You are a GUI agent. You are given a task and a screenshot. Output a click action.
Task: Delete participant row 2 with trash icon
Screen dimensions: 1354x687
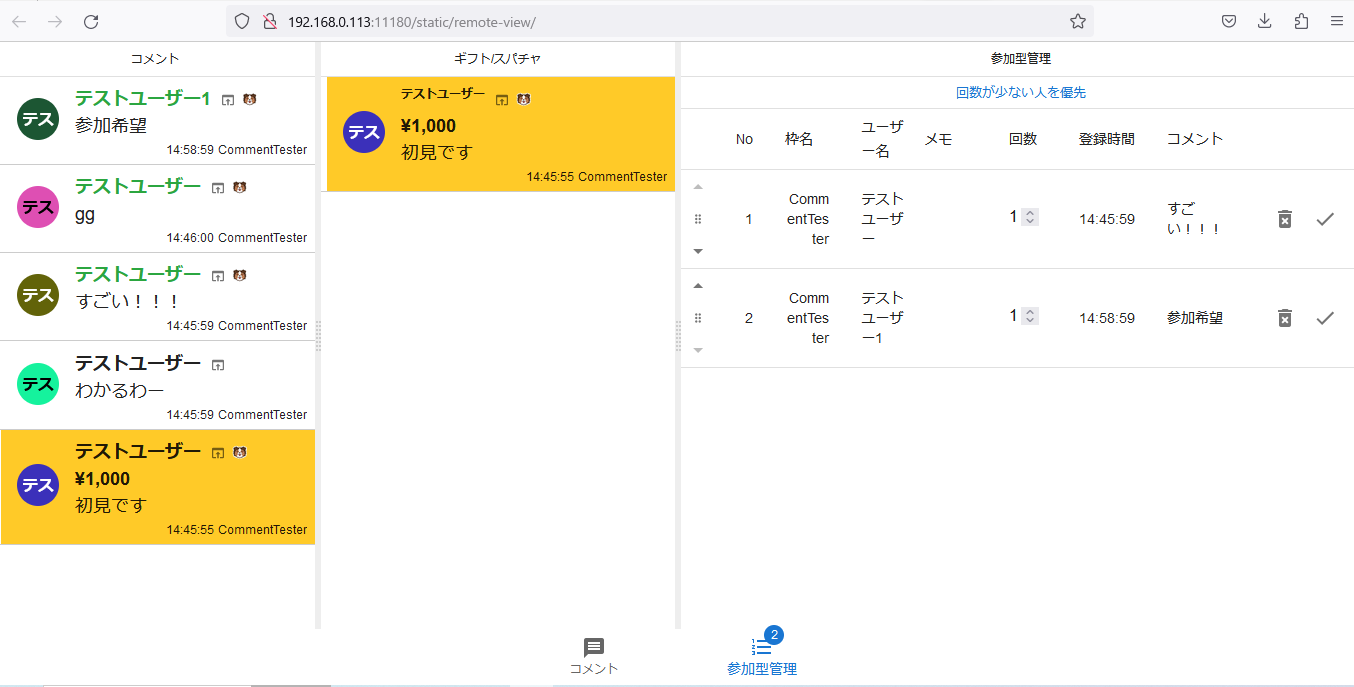point(1285,318)
